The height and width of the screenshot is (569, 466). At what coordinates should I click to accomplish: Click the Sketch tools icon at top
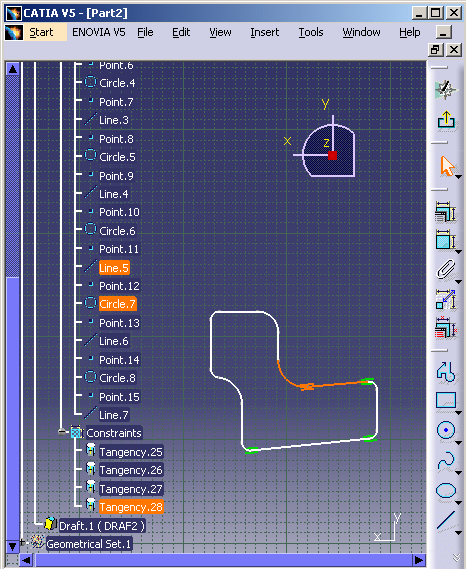[446, 90]
